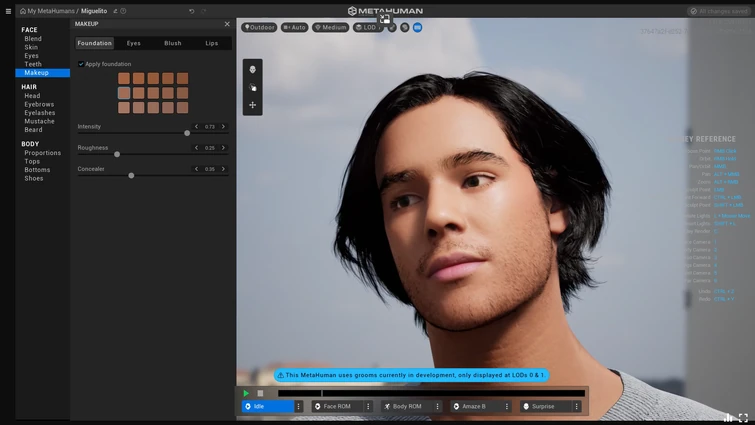Image resolution: width=755 pixels, height=425 pixels.
Task: Click the undo arrow icon
Action: click(191, 11)
